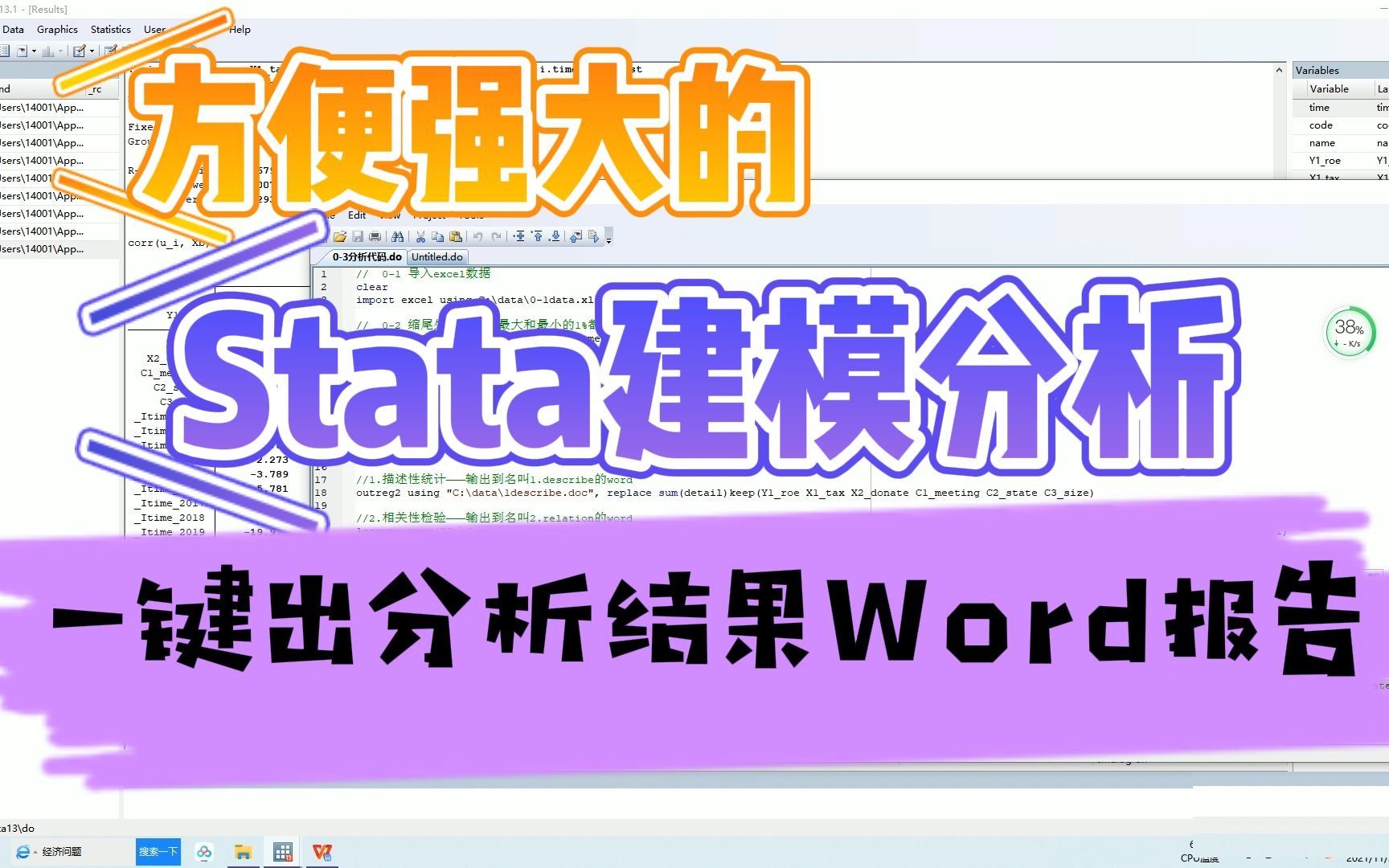1389x868 pixels.
Task: Toggle bookmark icon in do-file editor
Action: 519,236
